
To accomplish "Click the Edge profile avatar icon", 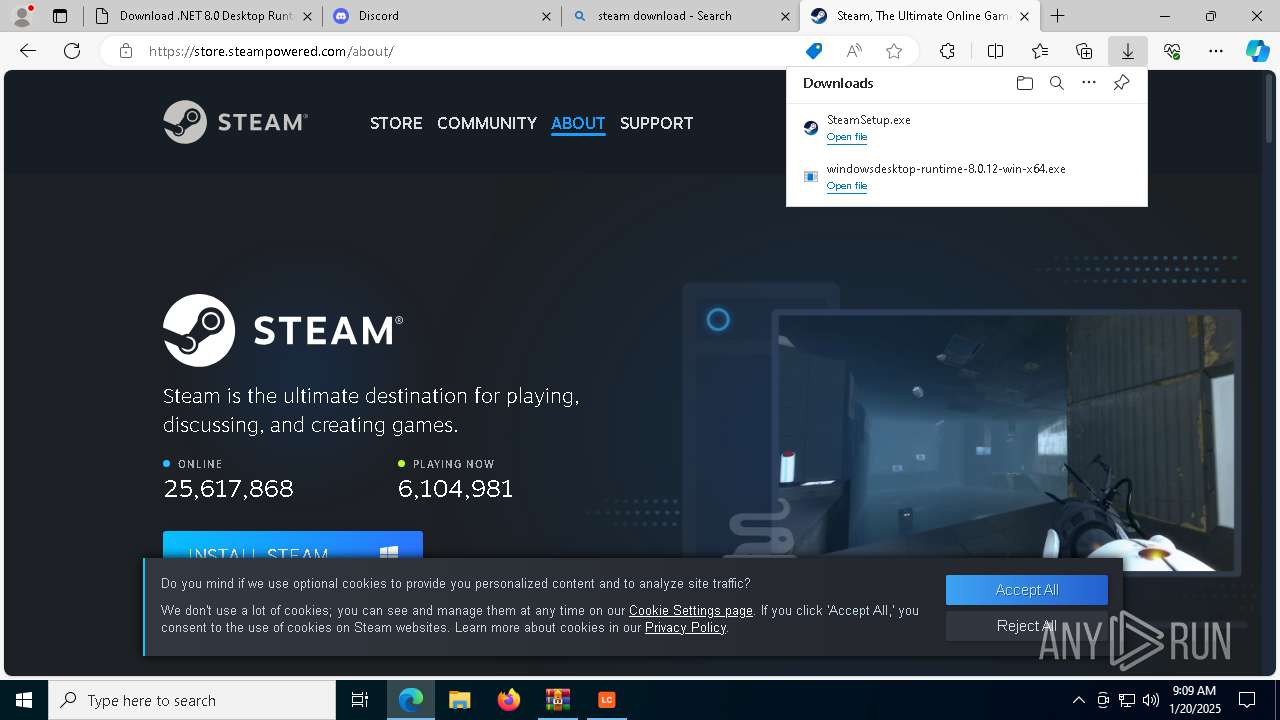I will point(22,16).
